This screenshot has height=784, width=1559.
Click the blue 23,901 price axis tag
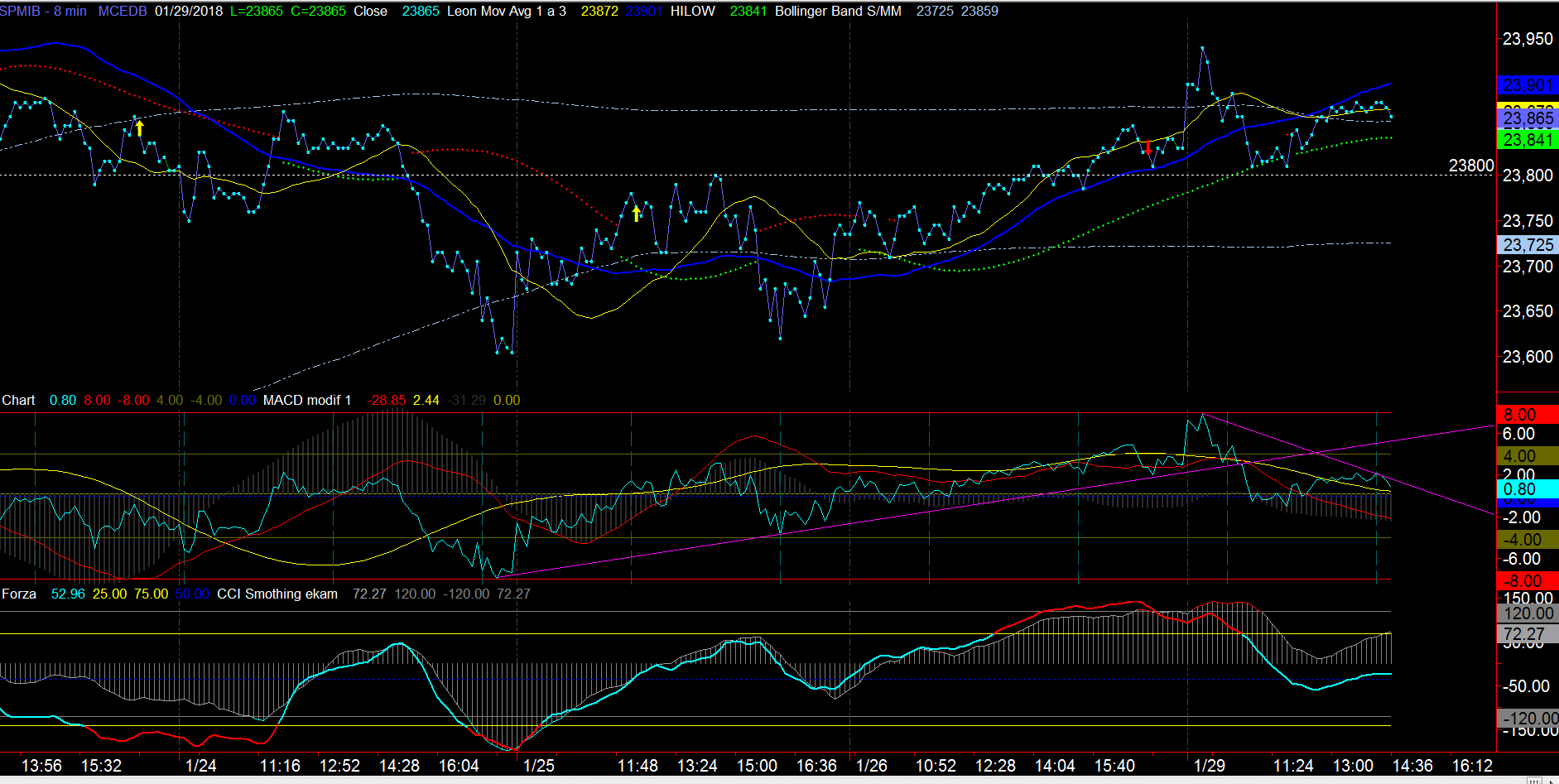click(x=1528, y=85)
